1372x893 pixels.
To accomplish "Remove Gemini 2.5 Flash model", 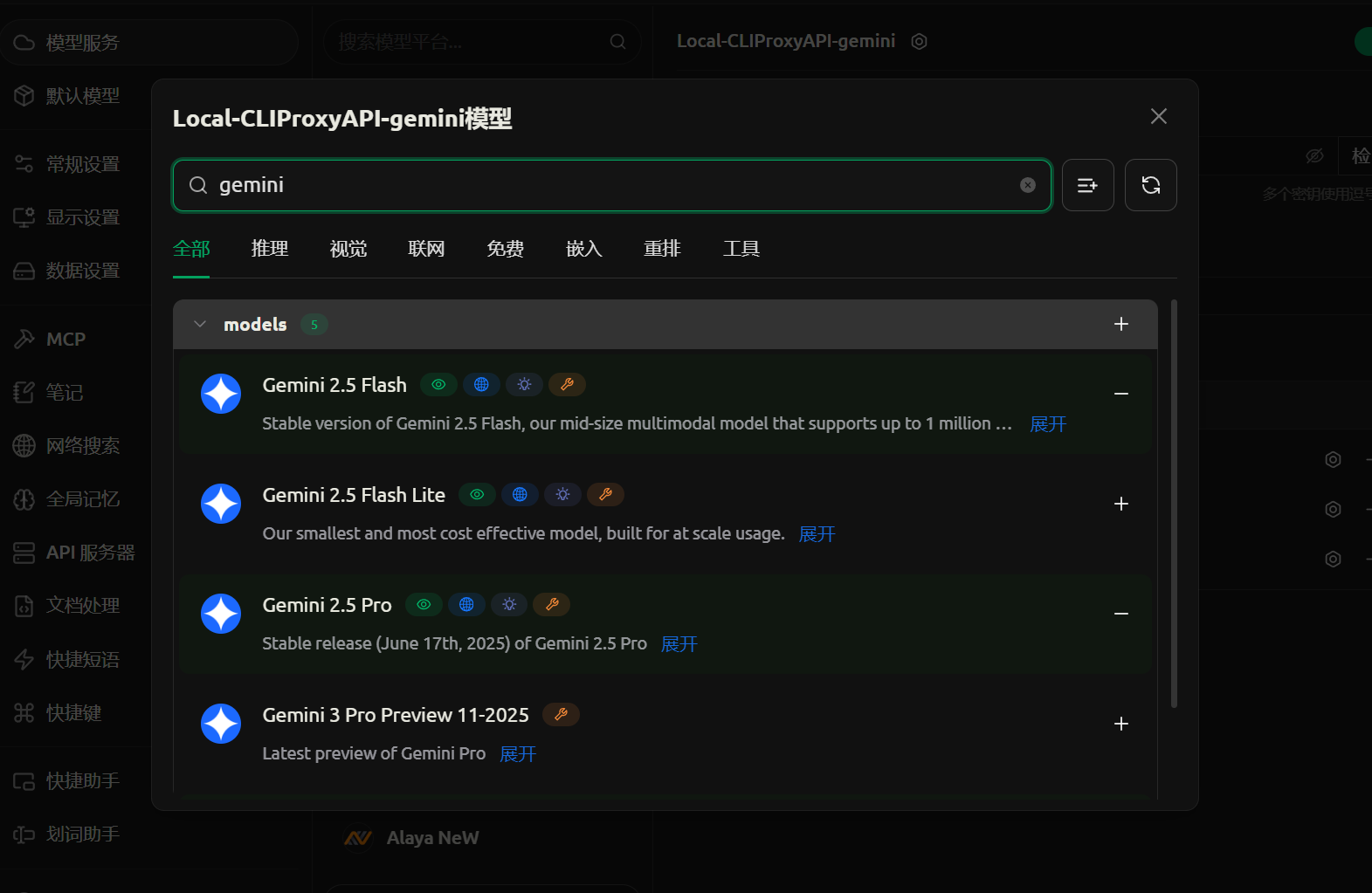I will point(1121,394).
